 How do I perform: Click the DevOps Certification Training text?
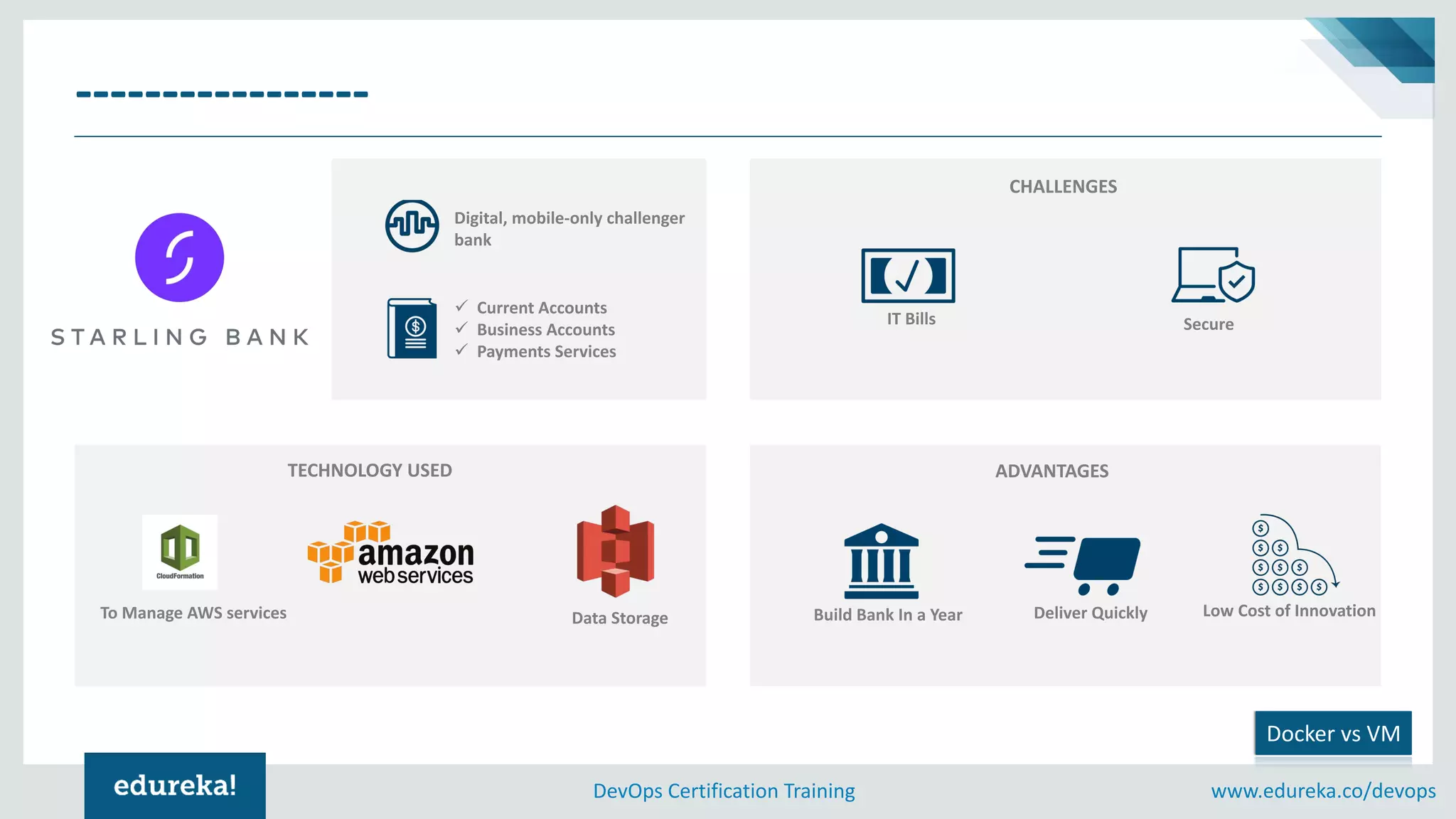tap(724, 791)
